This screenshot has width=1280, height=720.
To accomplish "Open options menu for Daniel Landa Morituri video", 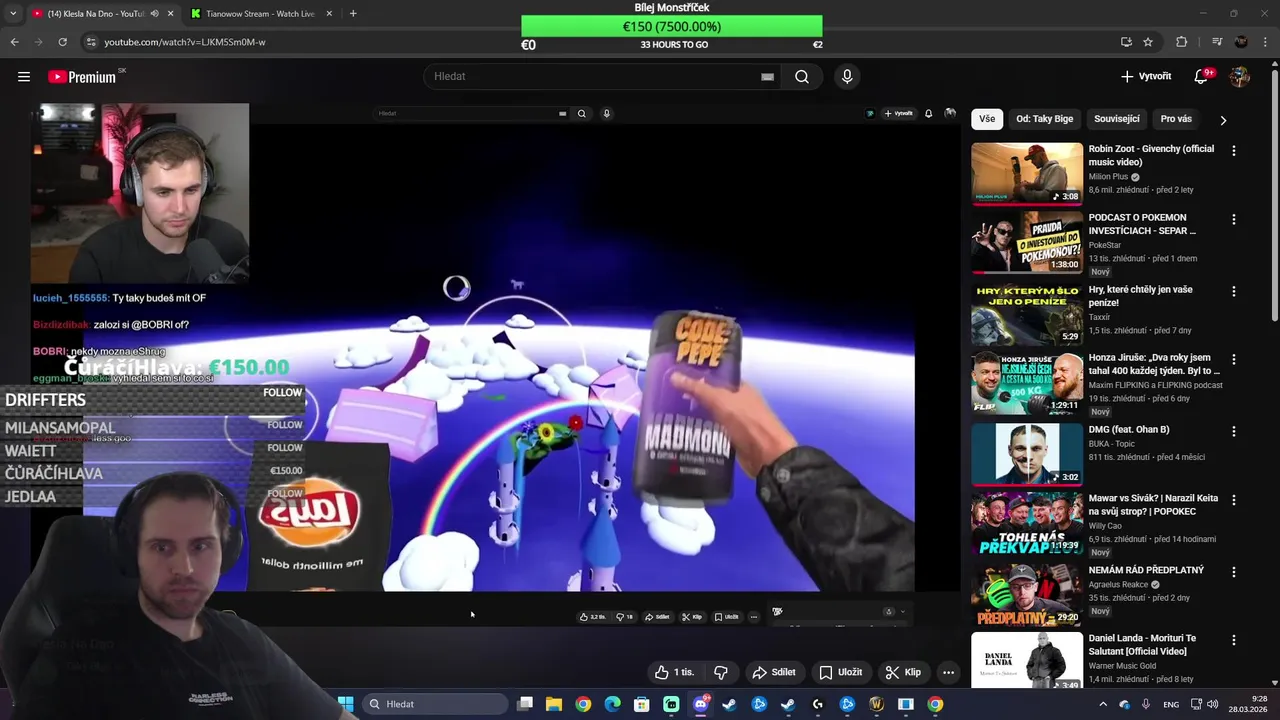I will tap(1233, 640).
